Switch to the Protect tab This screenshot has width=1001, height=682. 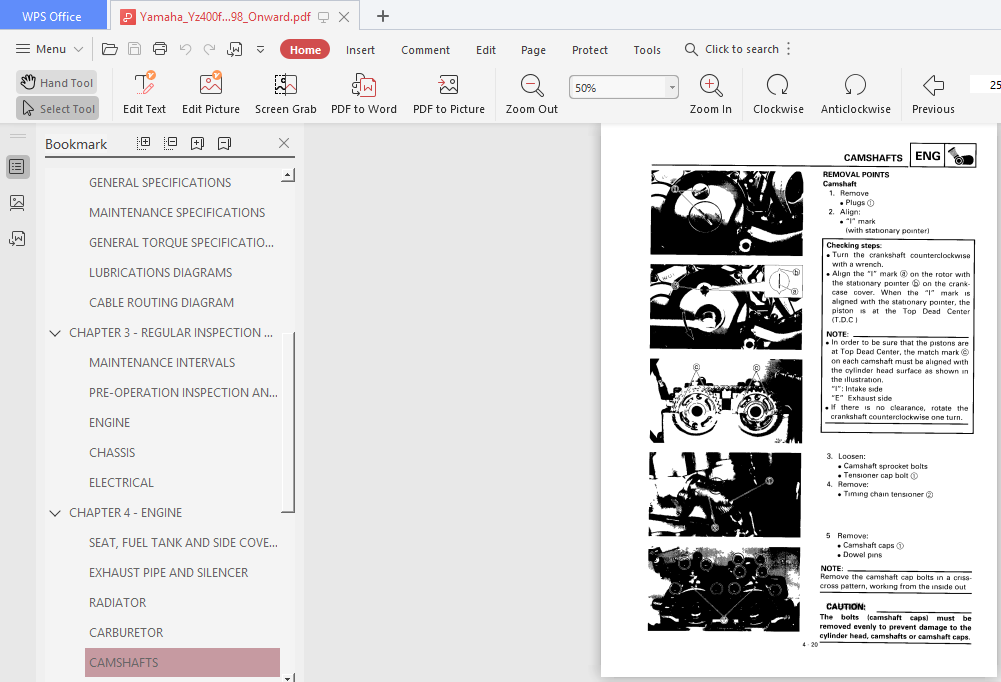tap(589, 50)
